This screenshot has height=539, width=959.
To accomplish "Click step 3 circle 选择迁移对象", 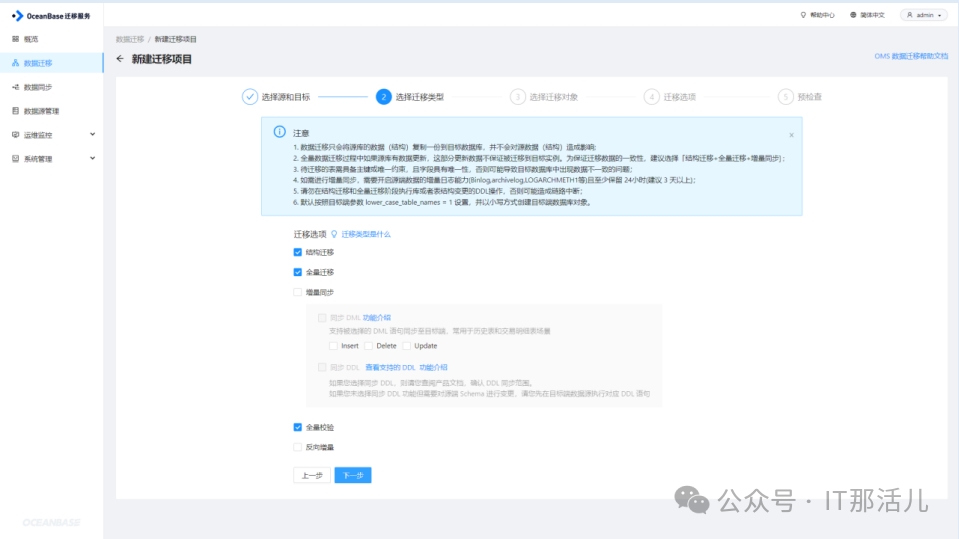I will click(517, 97).
